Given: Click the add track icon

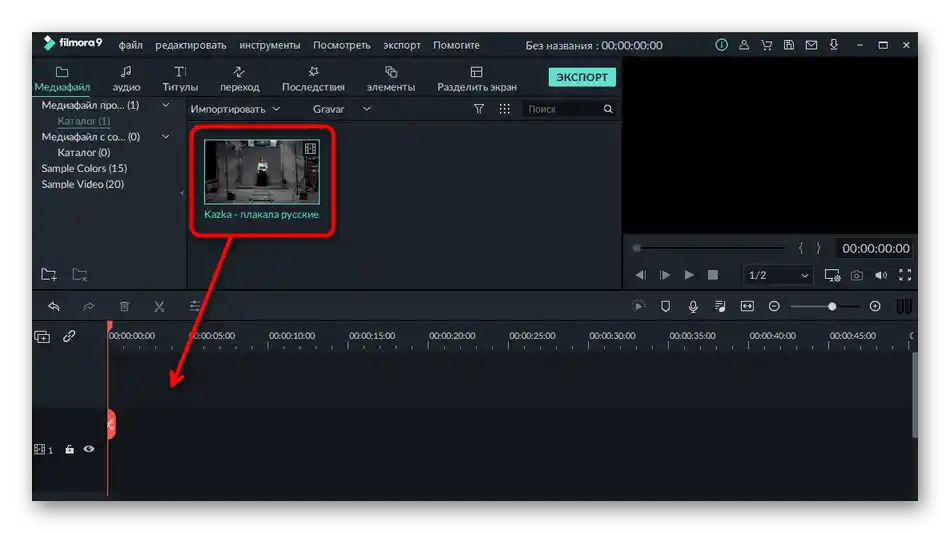Looking at the screenshot, I should [42, 337].
